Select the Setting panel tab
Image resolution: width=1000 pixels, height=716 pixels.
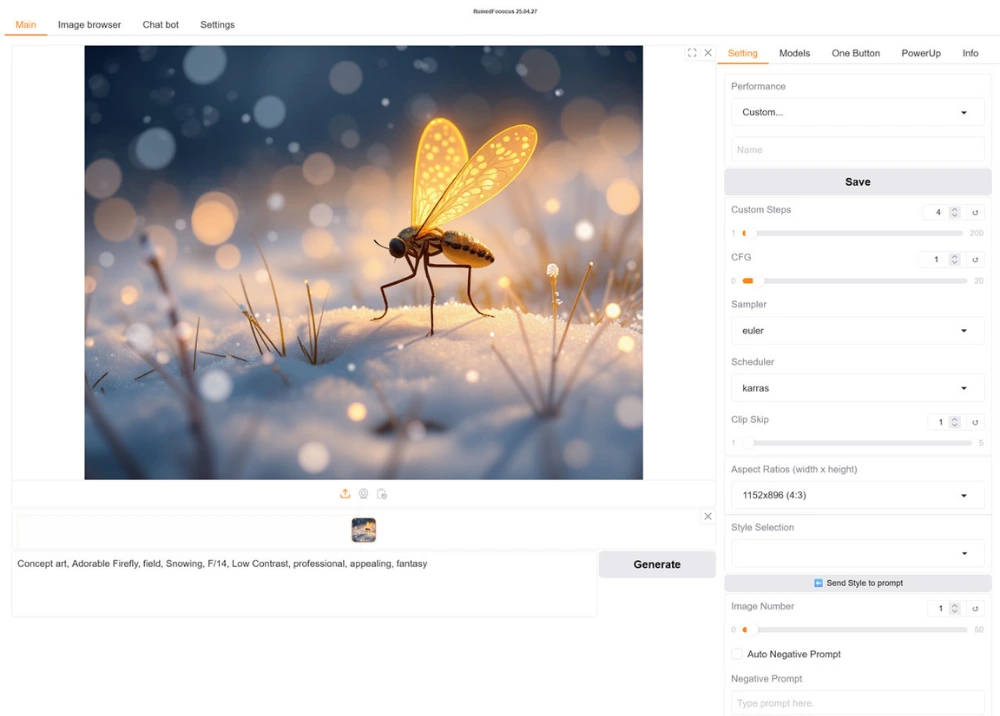tap(742, 54)
